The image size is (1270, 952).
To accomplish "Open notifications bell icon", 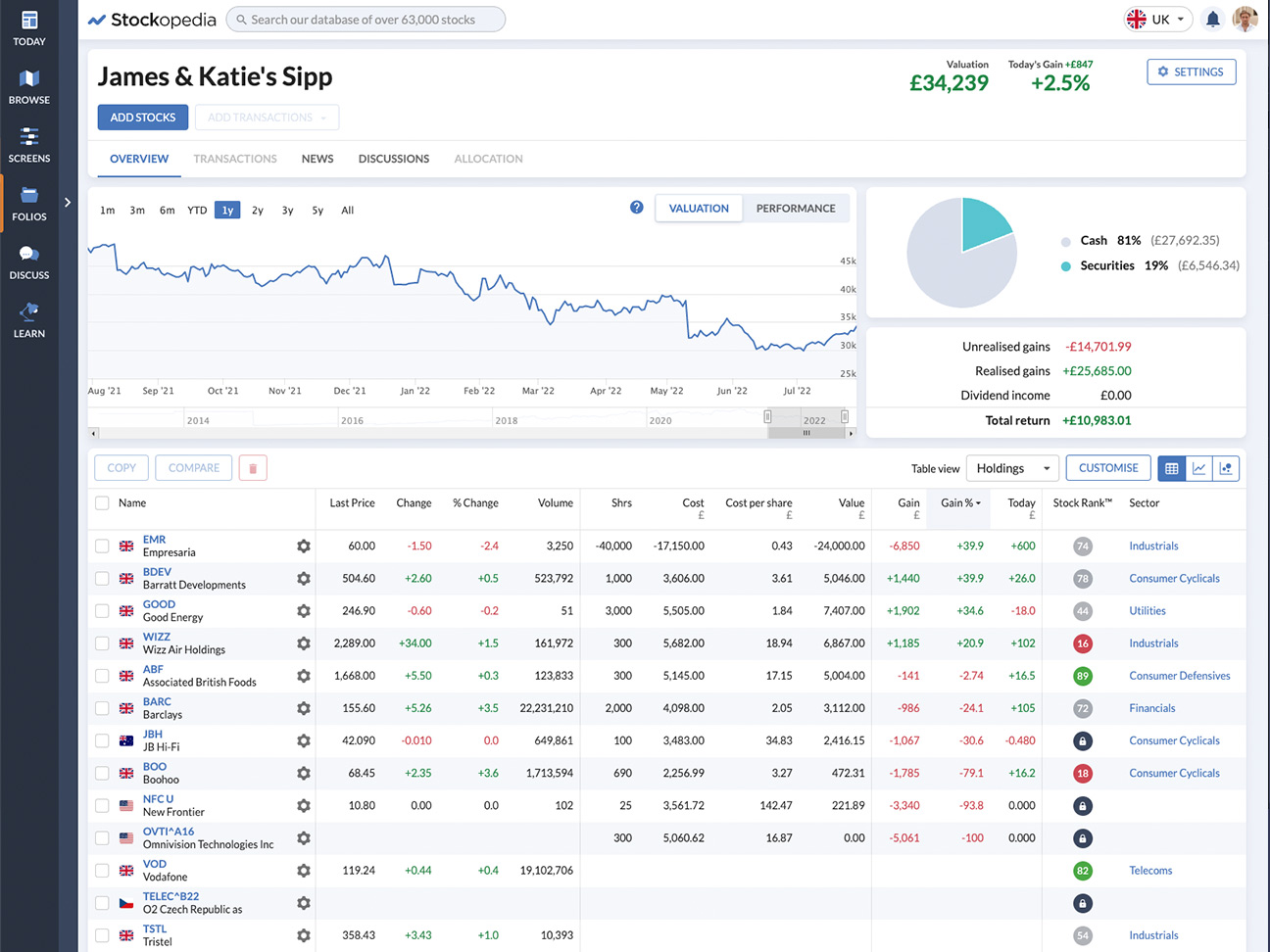I will tap(1212, 20).
